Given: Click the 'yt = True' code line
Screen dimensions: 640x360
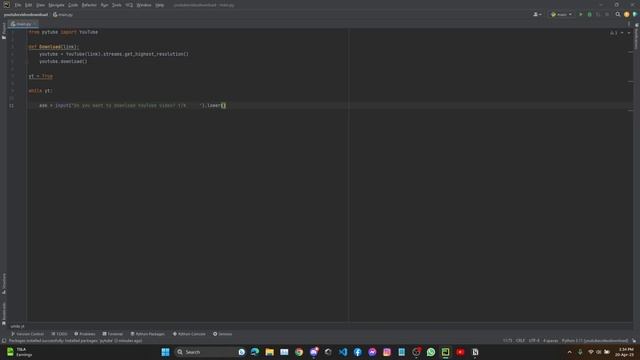Looking at the screenshot, I should tap(40, 76).
